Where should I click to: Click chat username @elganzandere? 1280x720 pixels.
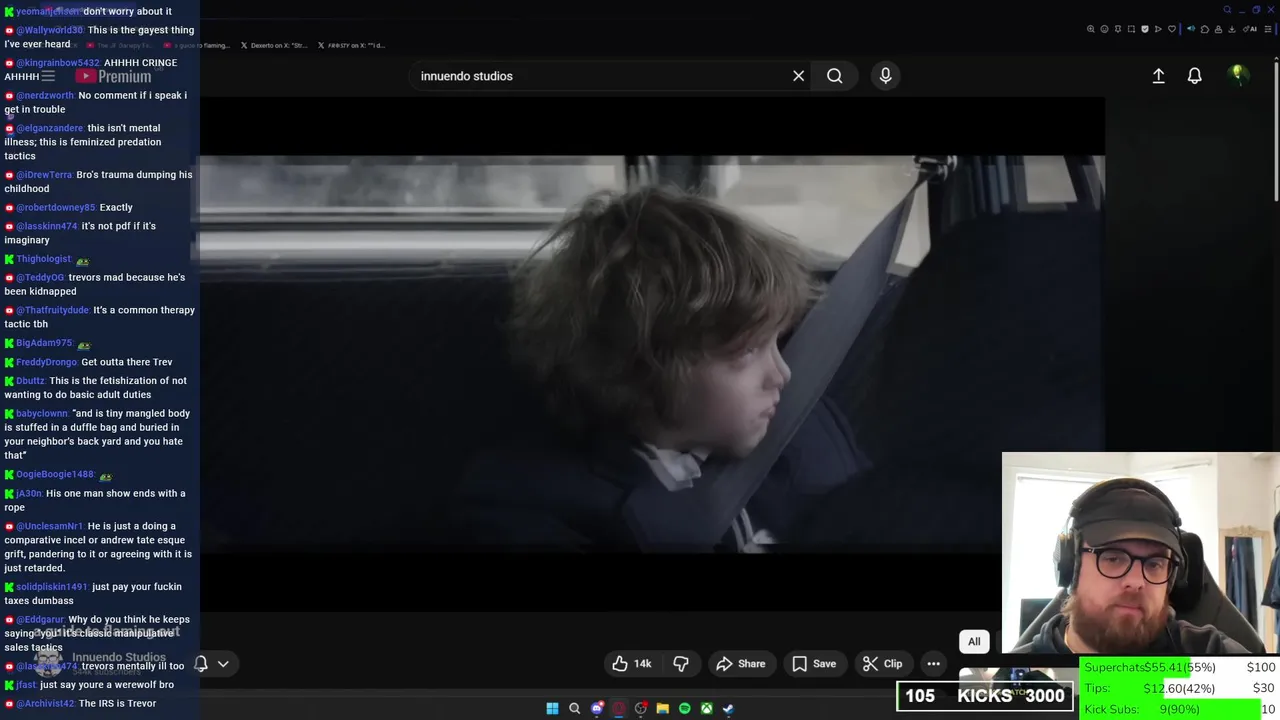(x=50, y=128)
